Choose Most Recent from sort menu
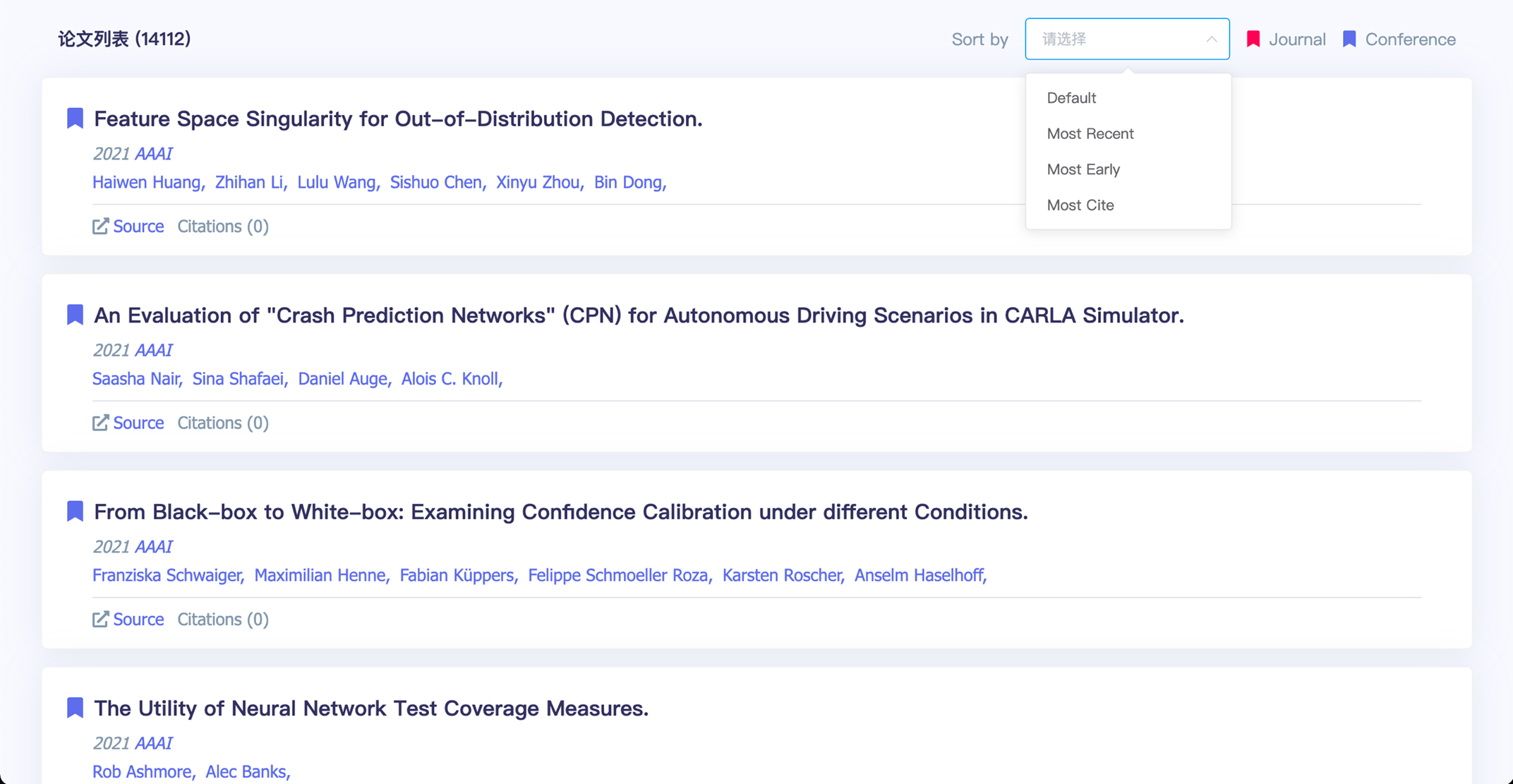The width and height of the screenshot is (1513, 784). 1090,133
